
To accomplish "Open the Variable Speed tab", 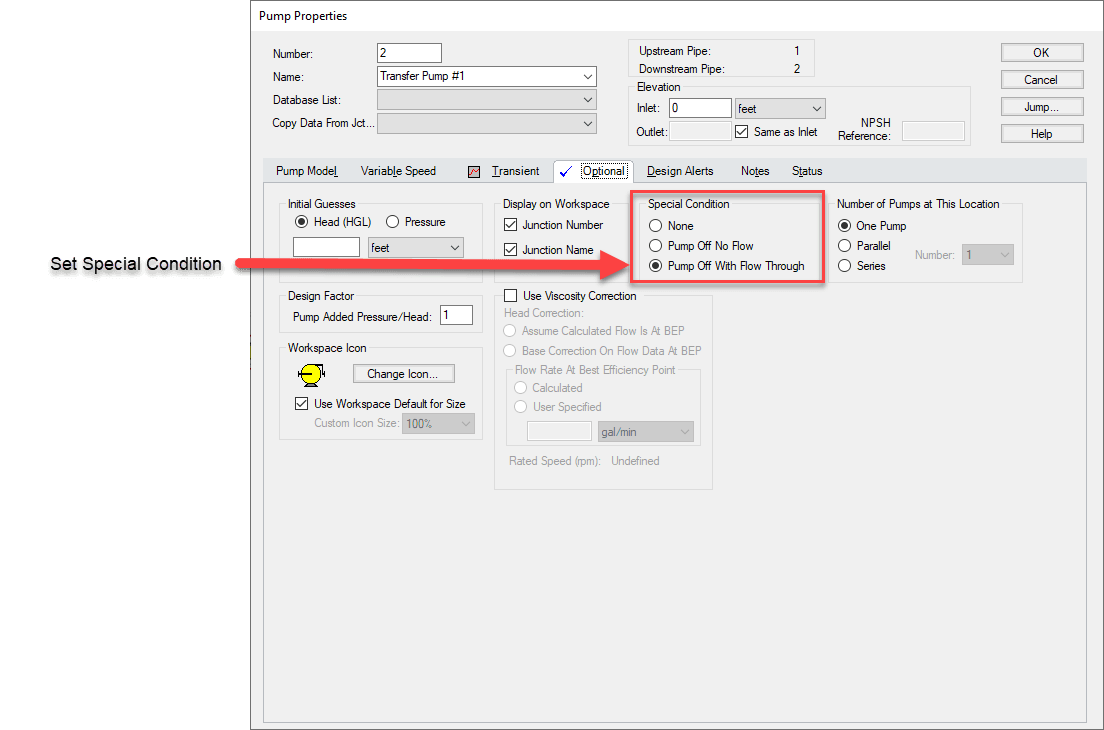I will (x=398, y=170).
